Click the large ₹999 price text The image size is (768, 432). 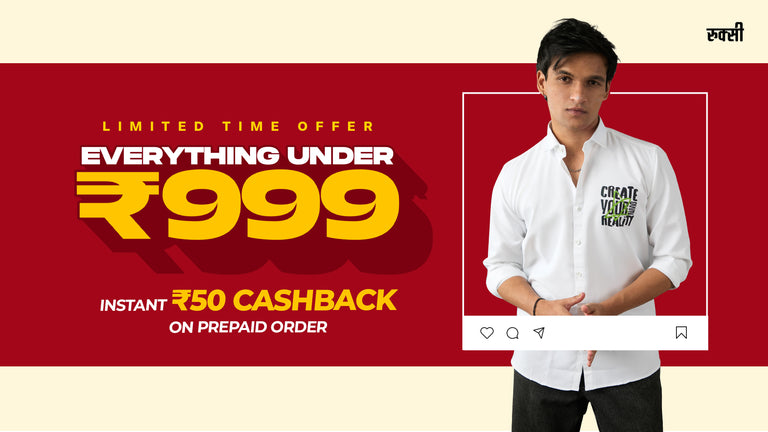(238, 205)
